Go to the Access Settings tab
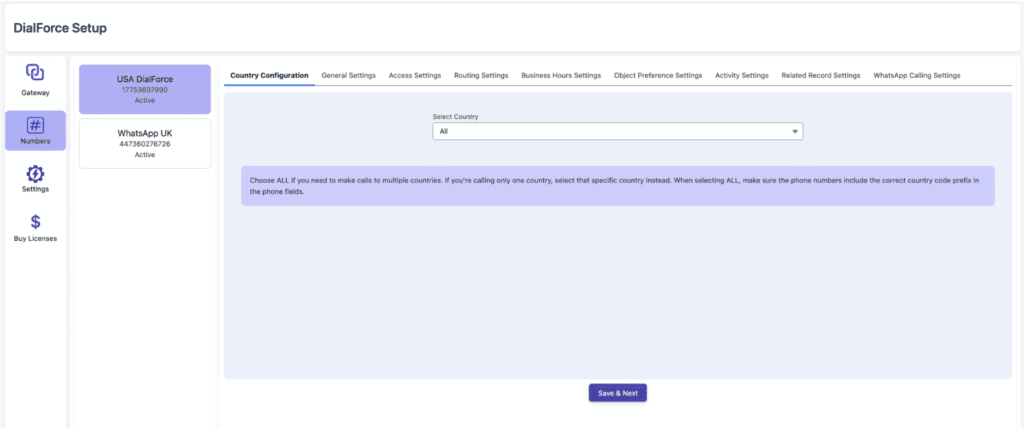This screenshot has height=434, width=1024. pyautogui.click(x=414, y=75)
